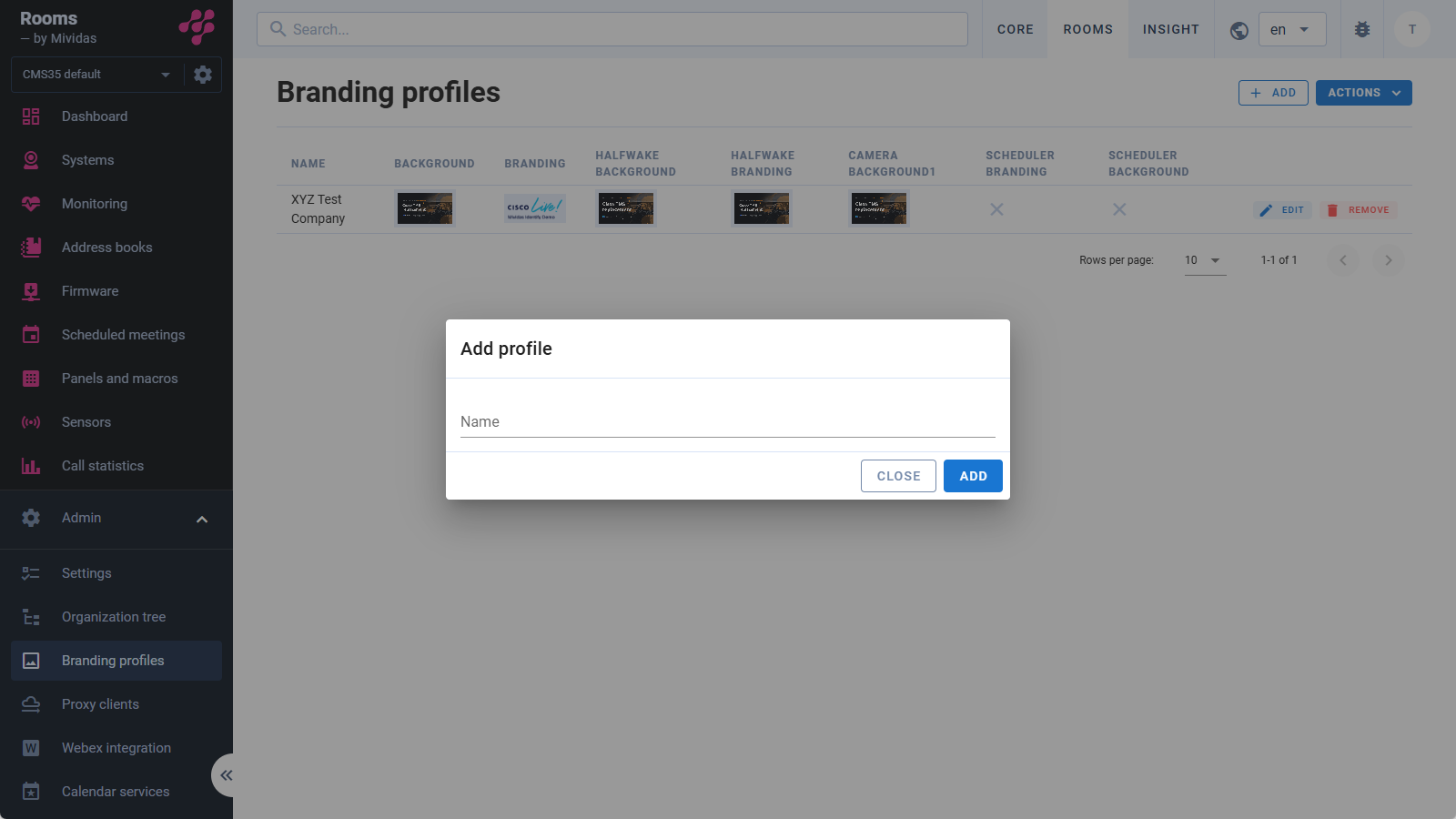The width and height of the screenshot is (1456, 819).
Task: Open the CMS35 default cluster dropdown
Action: point(98,75)
